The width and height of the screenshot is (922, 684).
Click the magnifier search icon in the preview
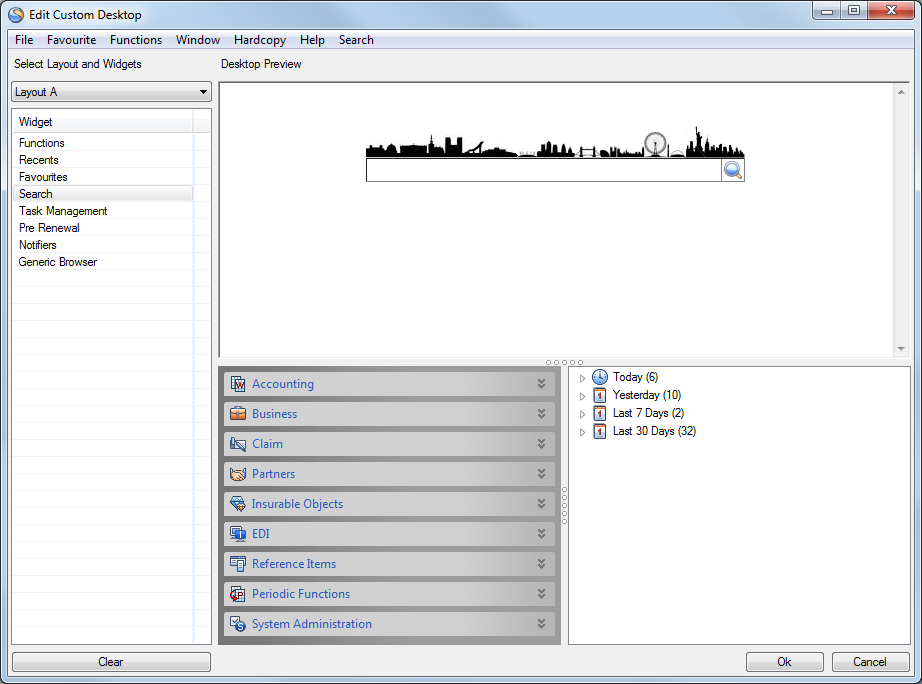pyautogui.click(x=733, y=170)
